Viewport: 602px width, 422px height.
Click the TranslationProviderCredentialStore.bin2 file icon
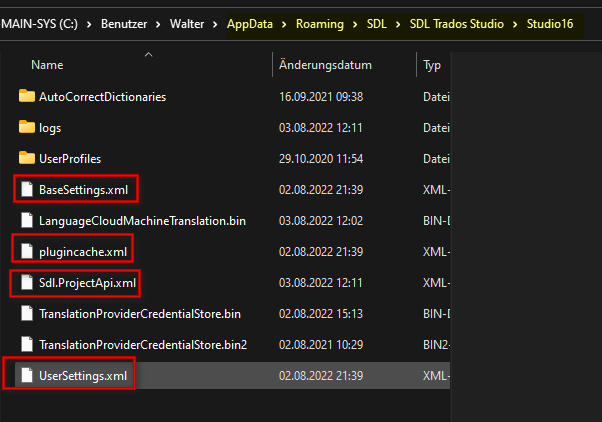click(x=27, y=344)
